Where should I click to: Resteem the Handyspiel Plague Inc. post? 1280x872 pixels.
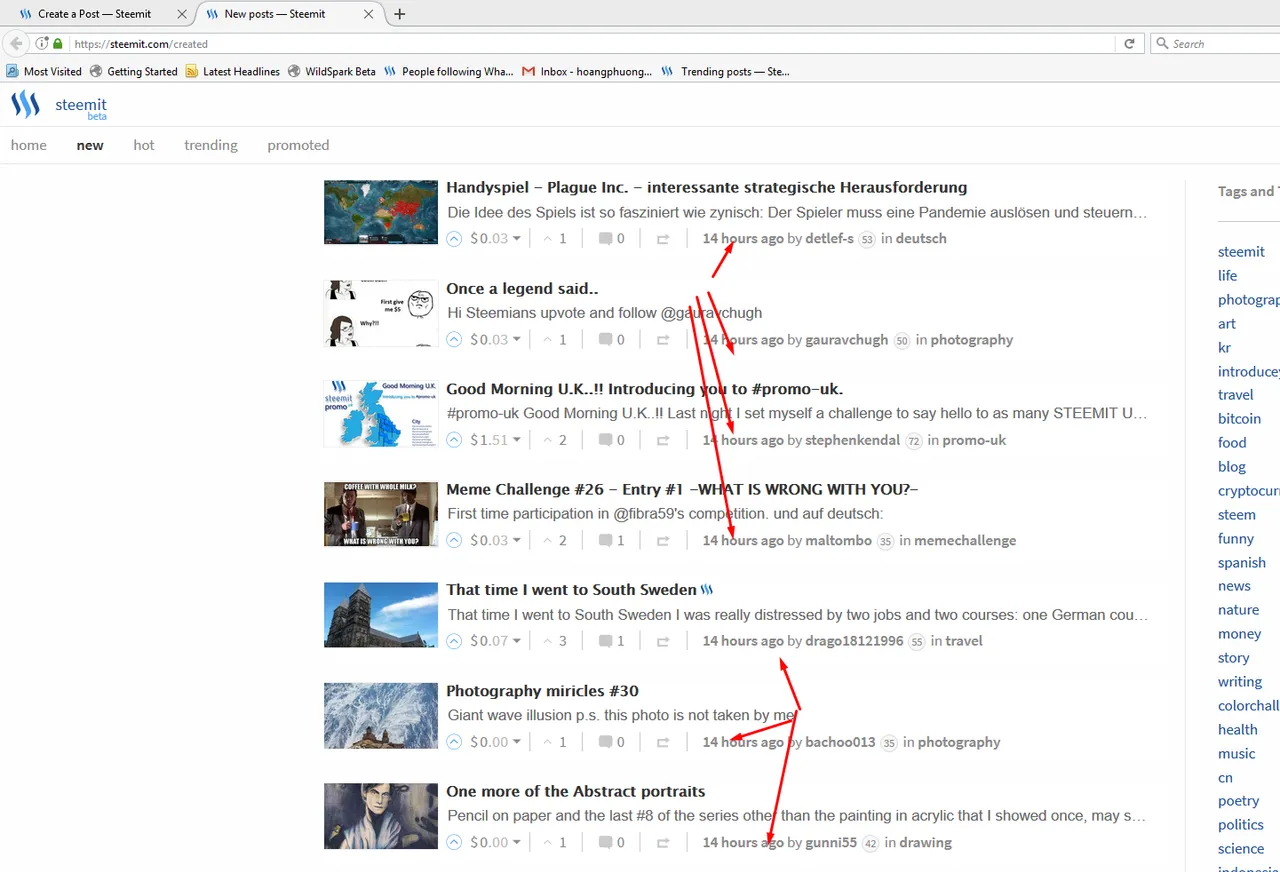[662, 239]
